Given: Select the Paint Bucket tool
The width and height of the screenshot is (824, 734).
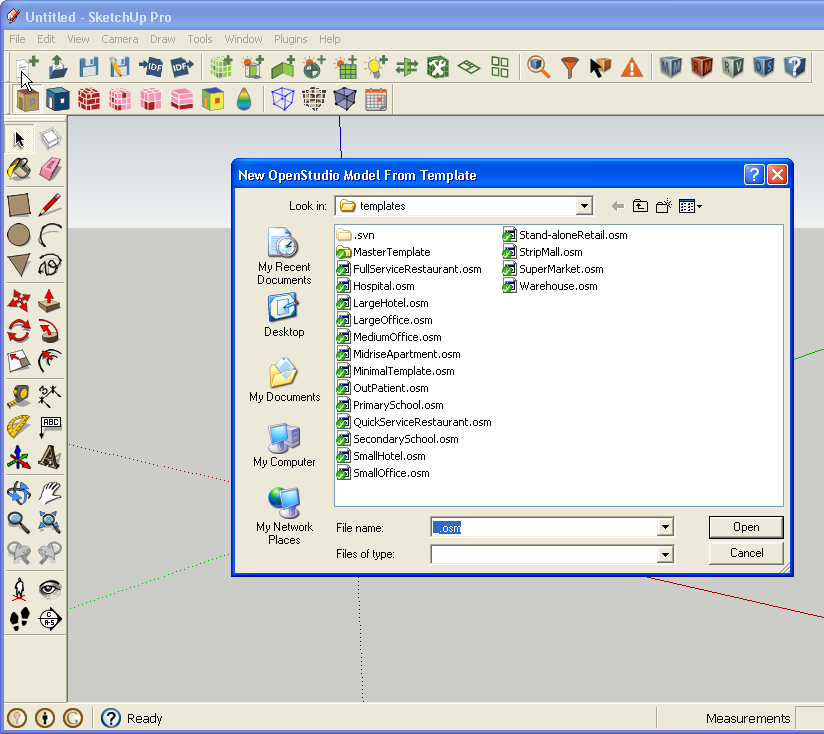Looking at the screenshot, I should pyautogui.click(x=19, y=169).
